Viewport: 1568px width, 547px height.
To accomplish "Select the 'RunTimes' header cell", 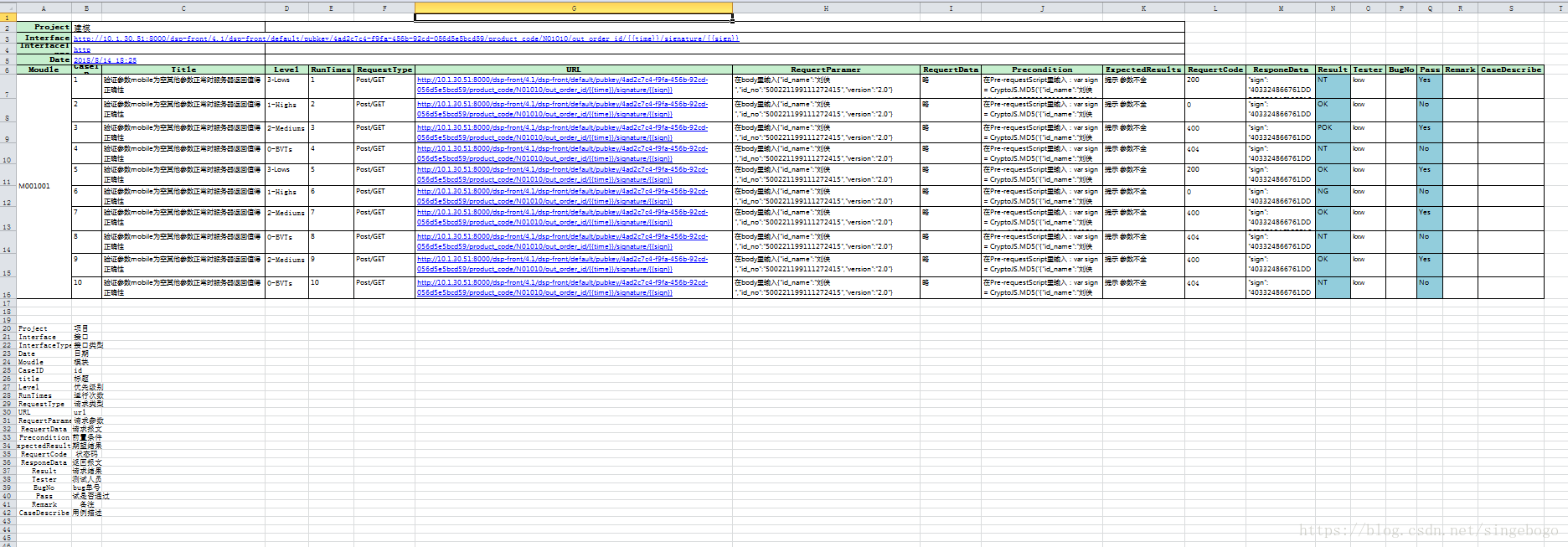I will [x=331, y=70].
